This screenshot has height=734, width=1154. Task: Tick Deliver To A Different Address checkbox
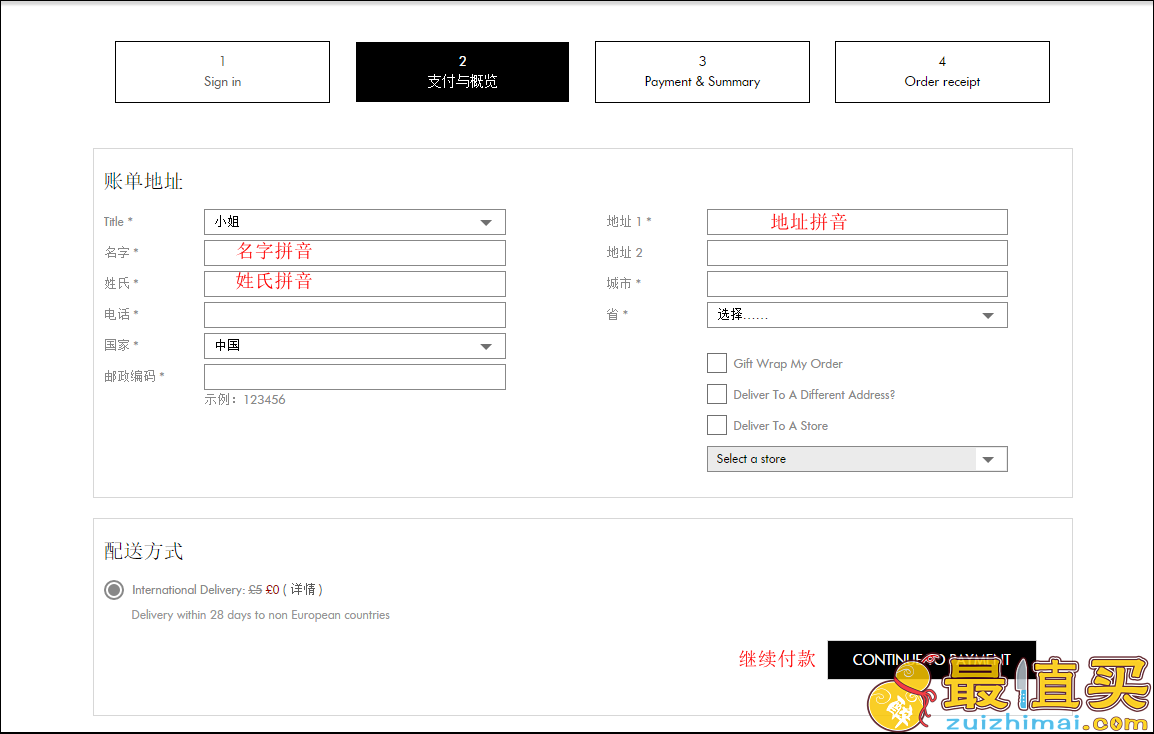717,394
